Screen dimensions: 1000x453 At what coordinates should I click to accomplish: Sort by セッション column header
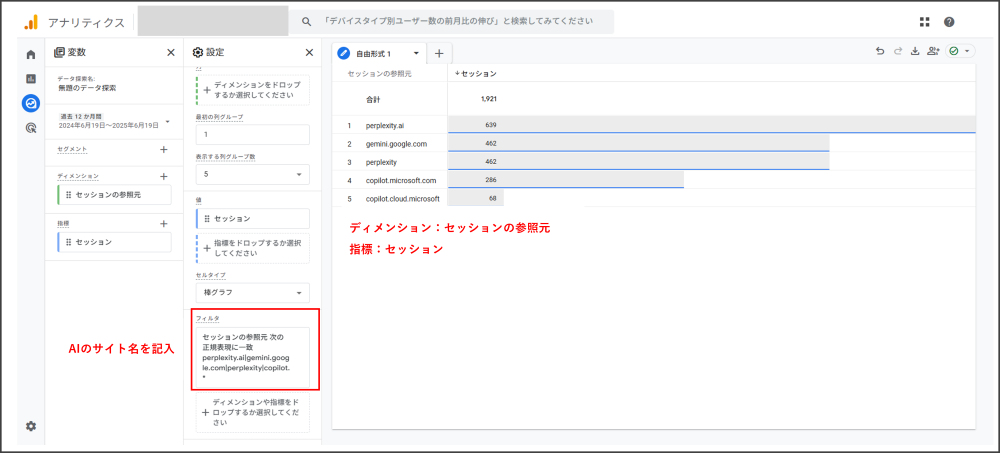pos(476,74)
